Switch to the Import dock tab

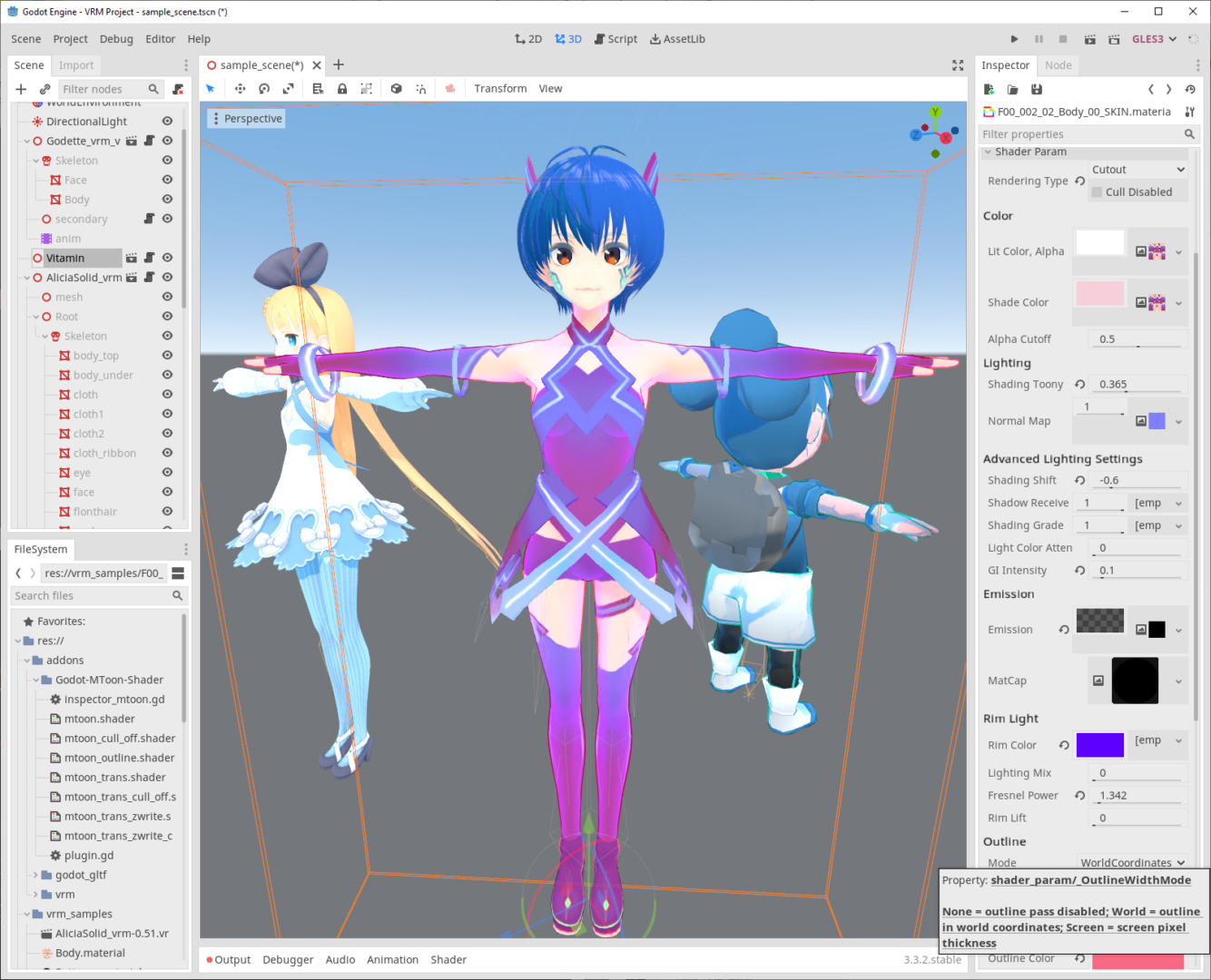click(76, 65)
